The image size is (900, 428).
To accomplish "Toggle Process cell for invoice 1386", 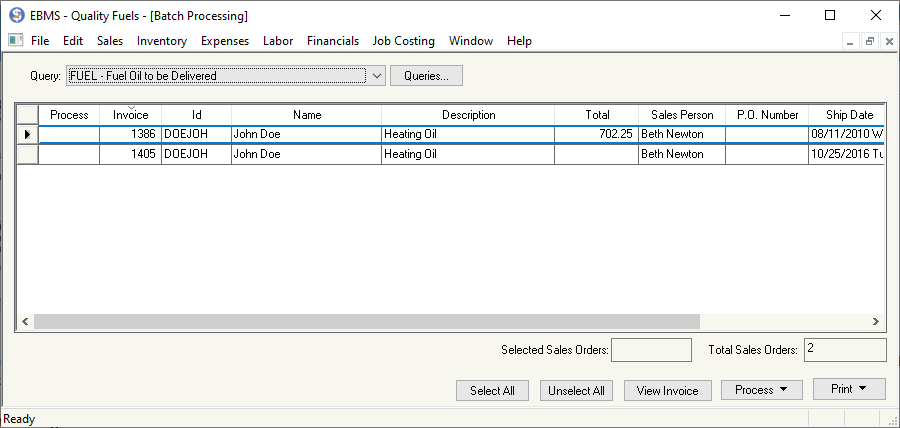I will pos(69,134).
